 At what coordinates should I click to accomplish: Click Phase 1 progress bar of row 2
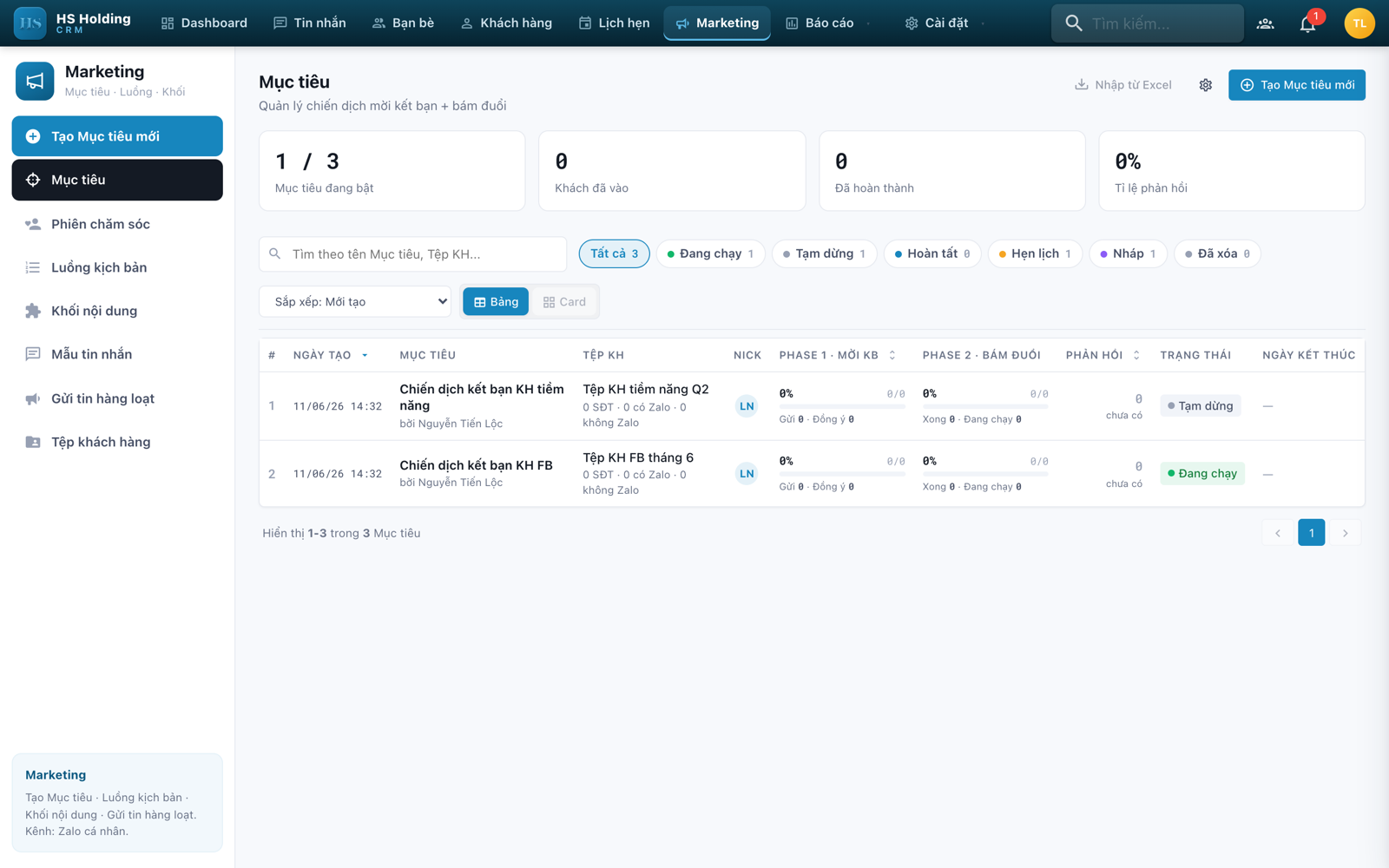coord(842,473)
